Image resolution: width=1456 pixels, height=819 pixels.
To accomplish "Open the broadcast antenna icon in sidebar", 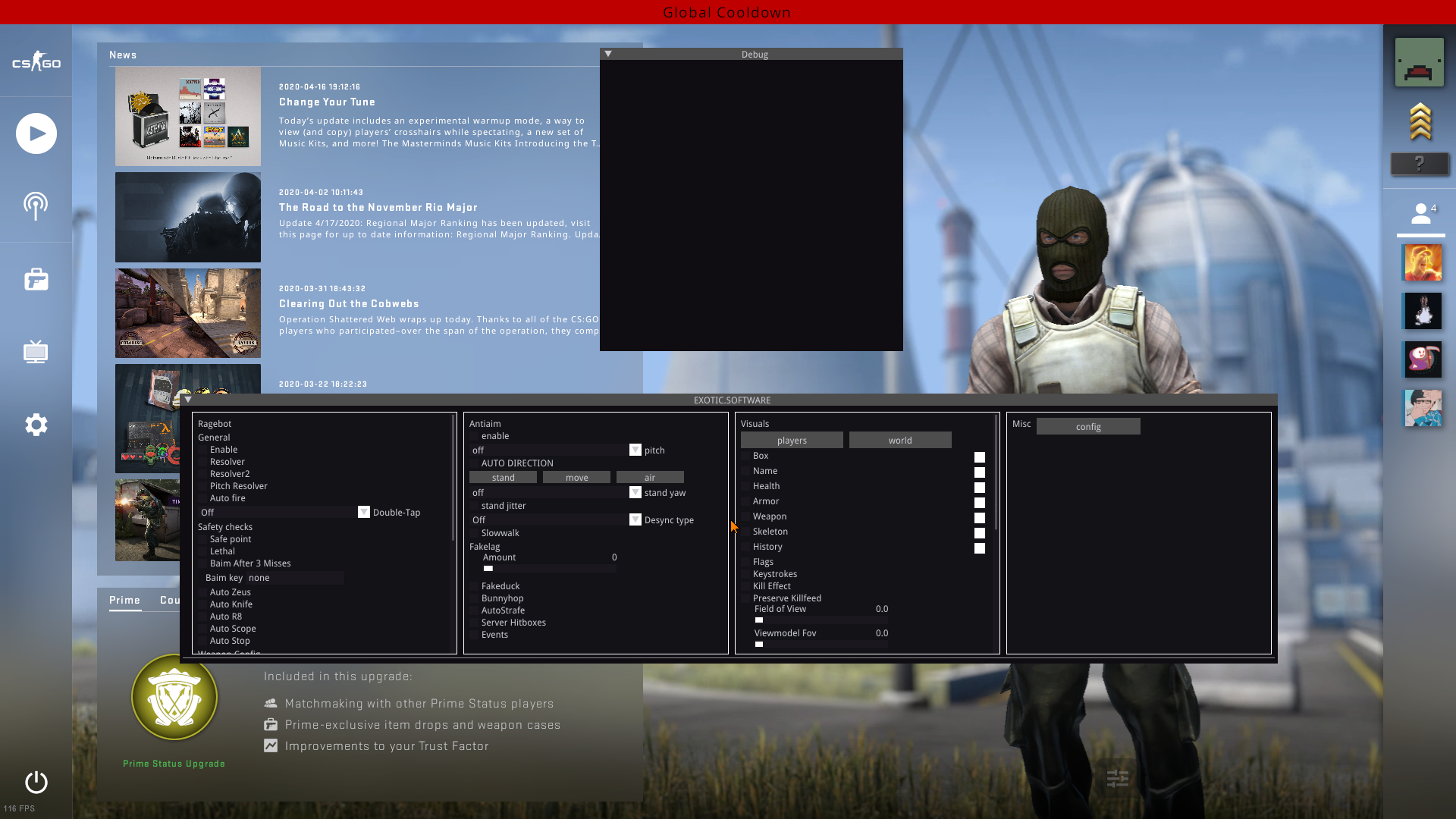I will coord(36,206).
